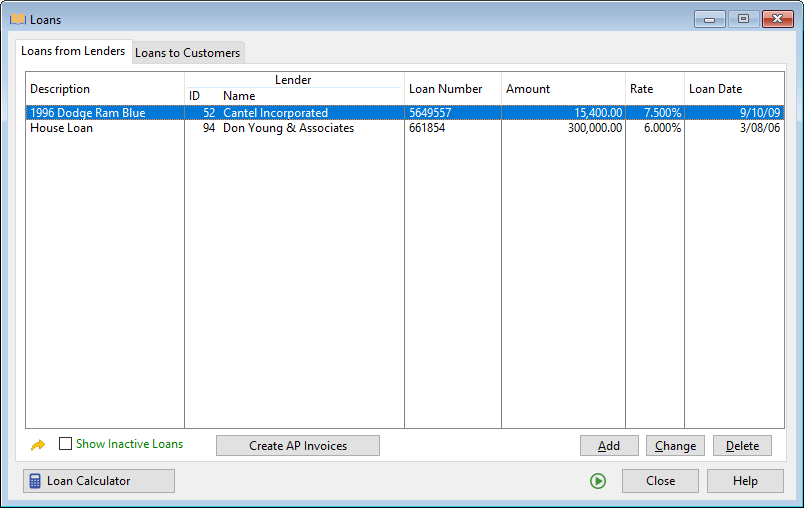Open Help for the Loans window
This screenshot has height=508, width=804.
pos(745,481)
